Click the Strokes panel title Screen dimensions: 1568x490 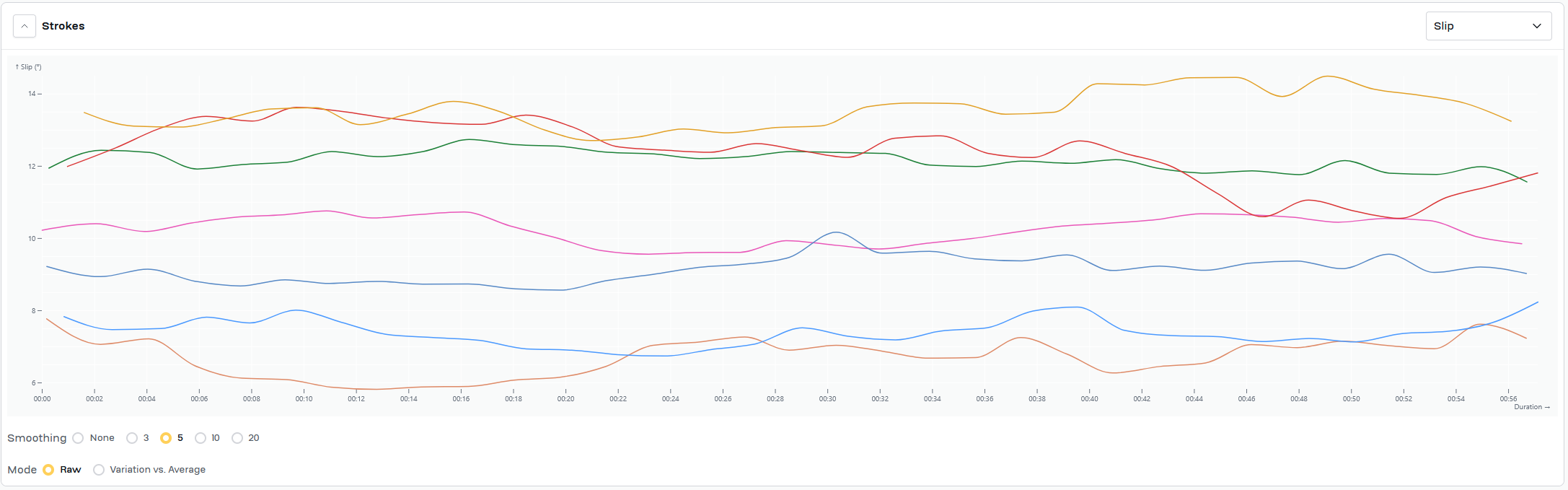63,26
